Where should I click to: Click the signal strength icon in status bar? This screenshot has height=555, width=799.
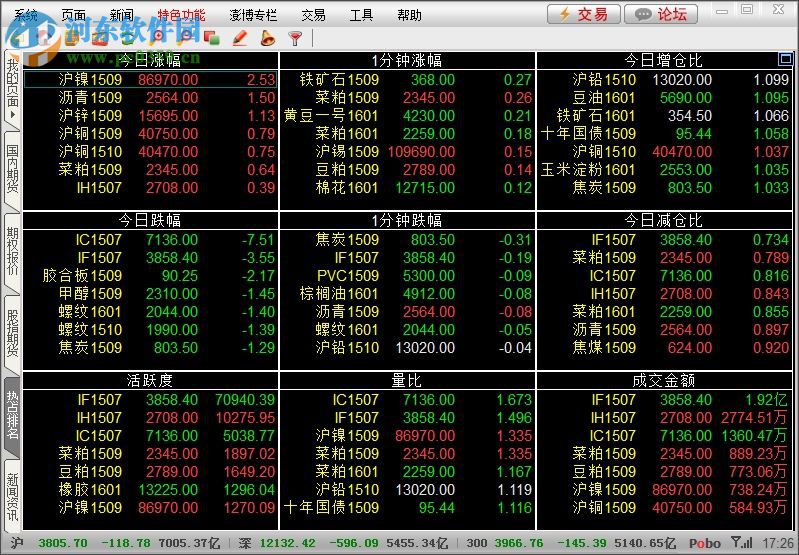pos(742,543)
